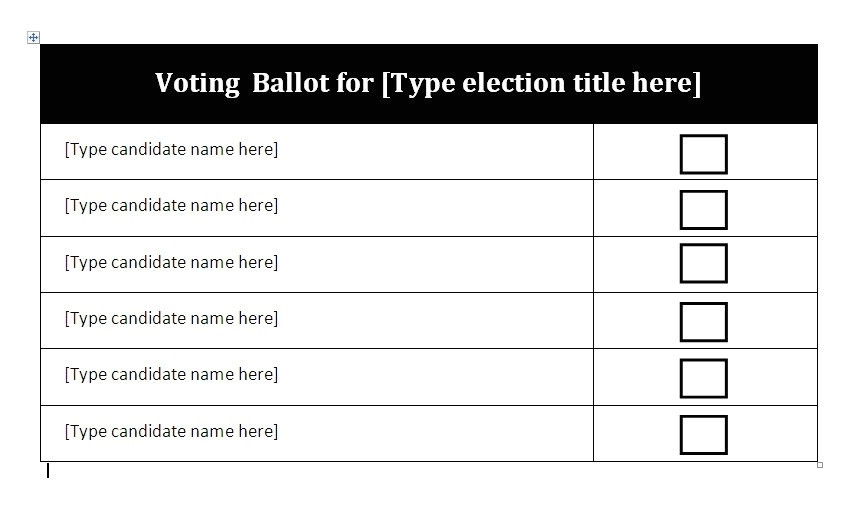The width and height of the screenshot is (857, 516).
Task: Mark the third candidate's ballot box
Action: coord(703,263)
